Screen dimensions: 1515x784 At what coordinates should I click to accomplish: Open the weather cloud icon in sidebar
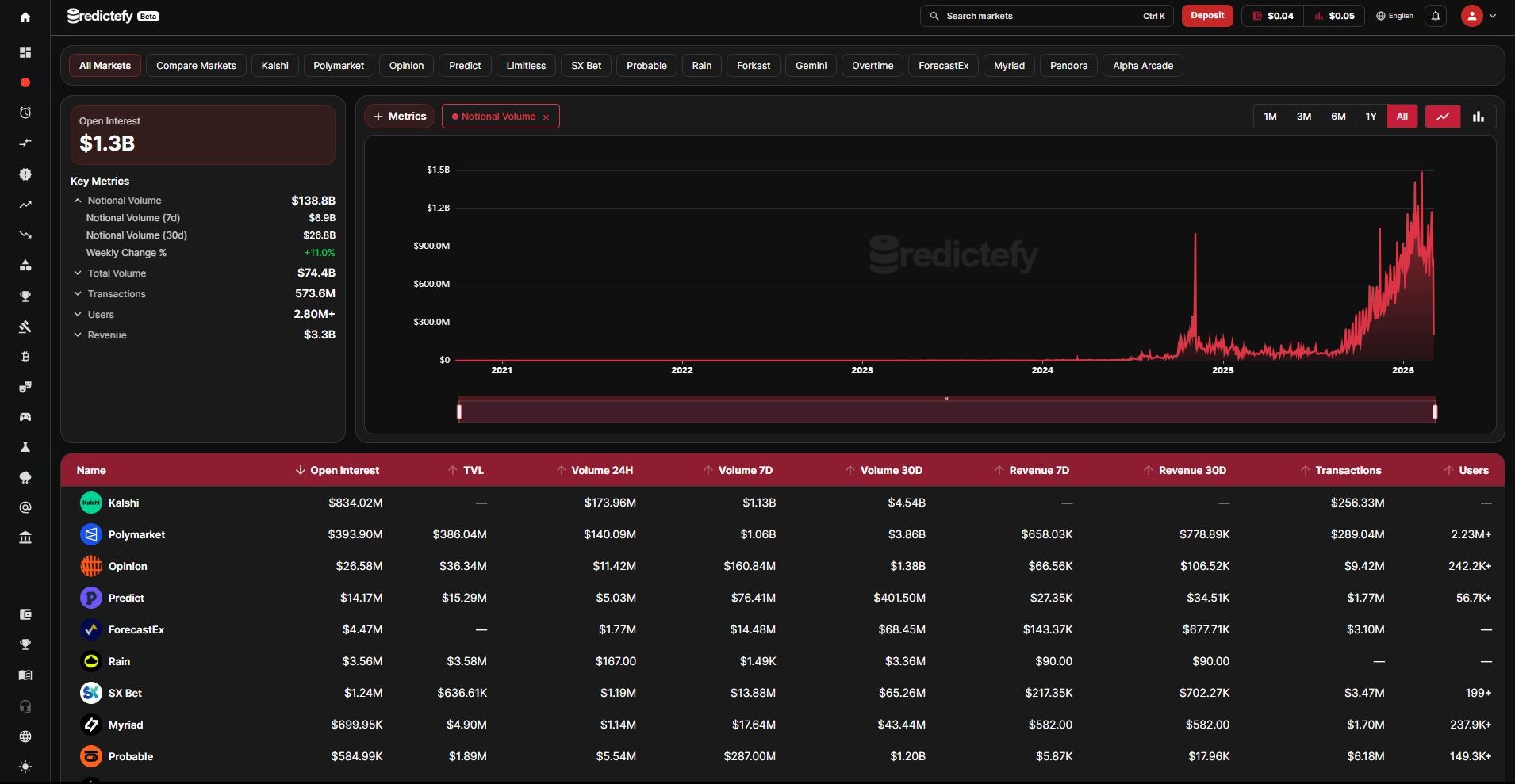(x=25, y=477)
